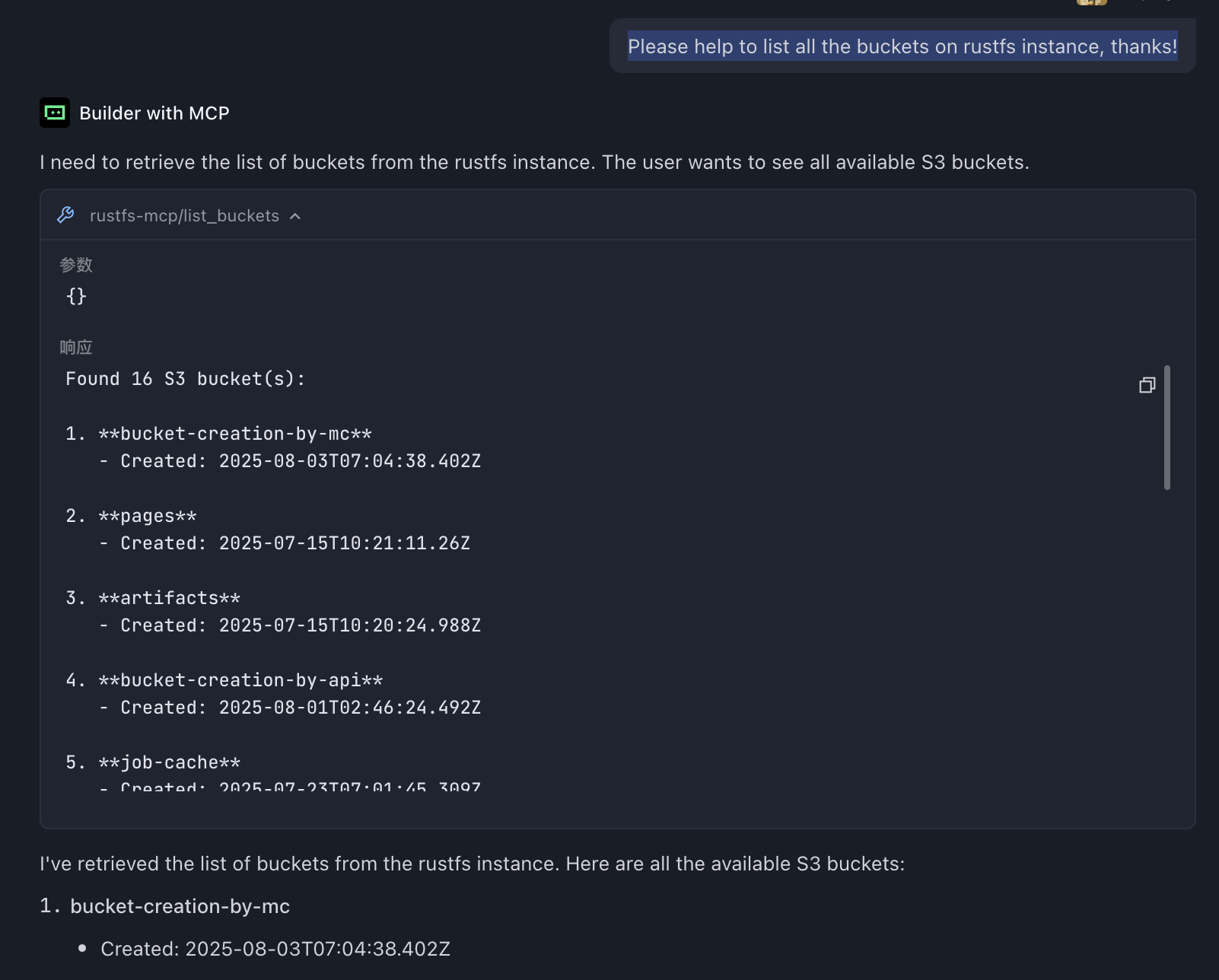This screenshot has height=980, width=1219.
Task: Click creation date 2025-08-01T02:46:24.492Z
Action: [x=350, y=708]
